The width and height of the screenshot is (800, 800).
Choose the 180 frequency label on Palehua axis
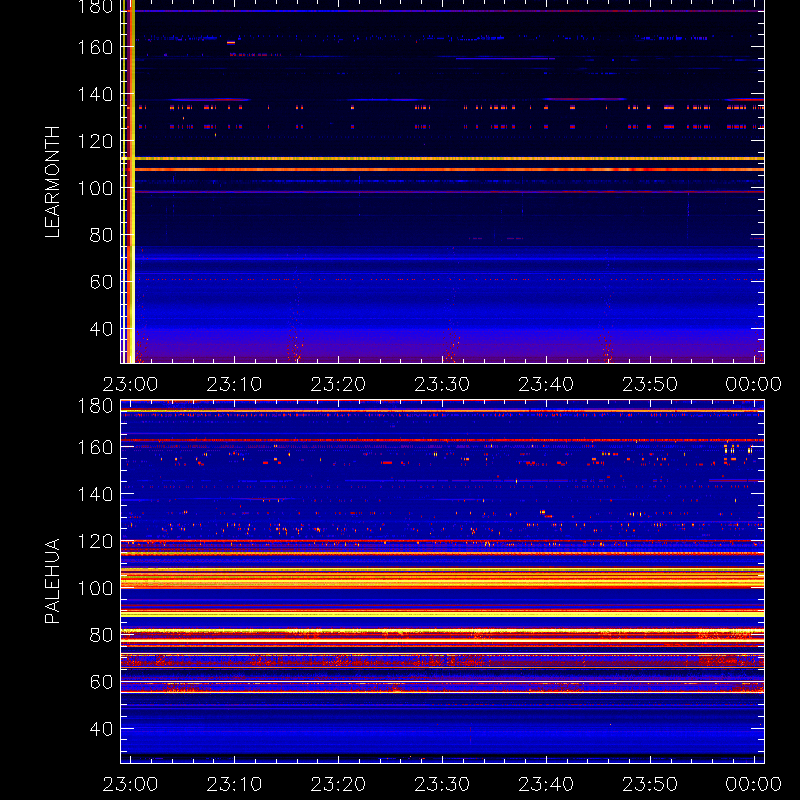[95, 406]
